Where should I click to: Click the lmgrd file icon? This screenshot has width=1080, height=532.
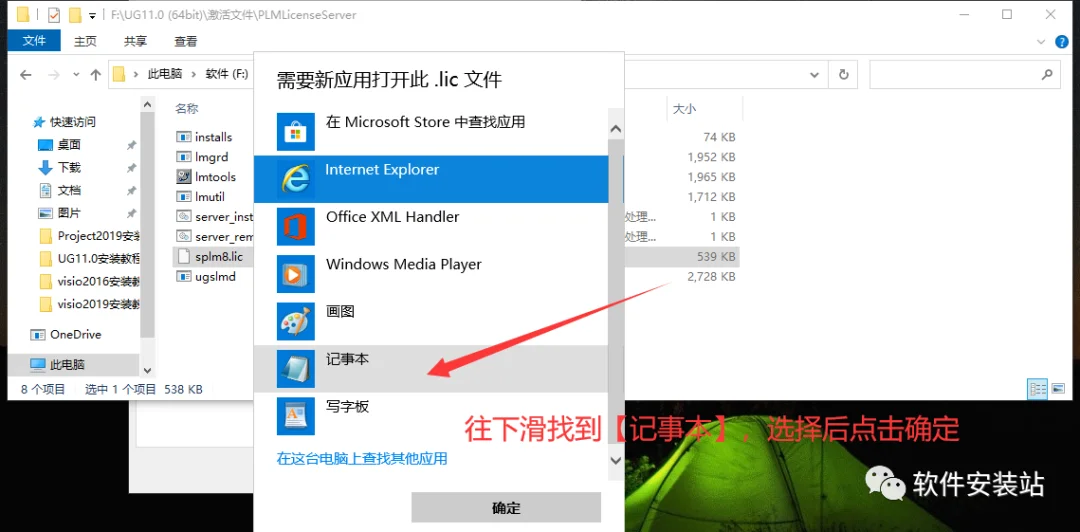click(x=183, y=157)
